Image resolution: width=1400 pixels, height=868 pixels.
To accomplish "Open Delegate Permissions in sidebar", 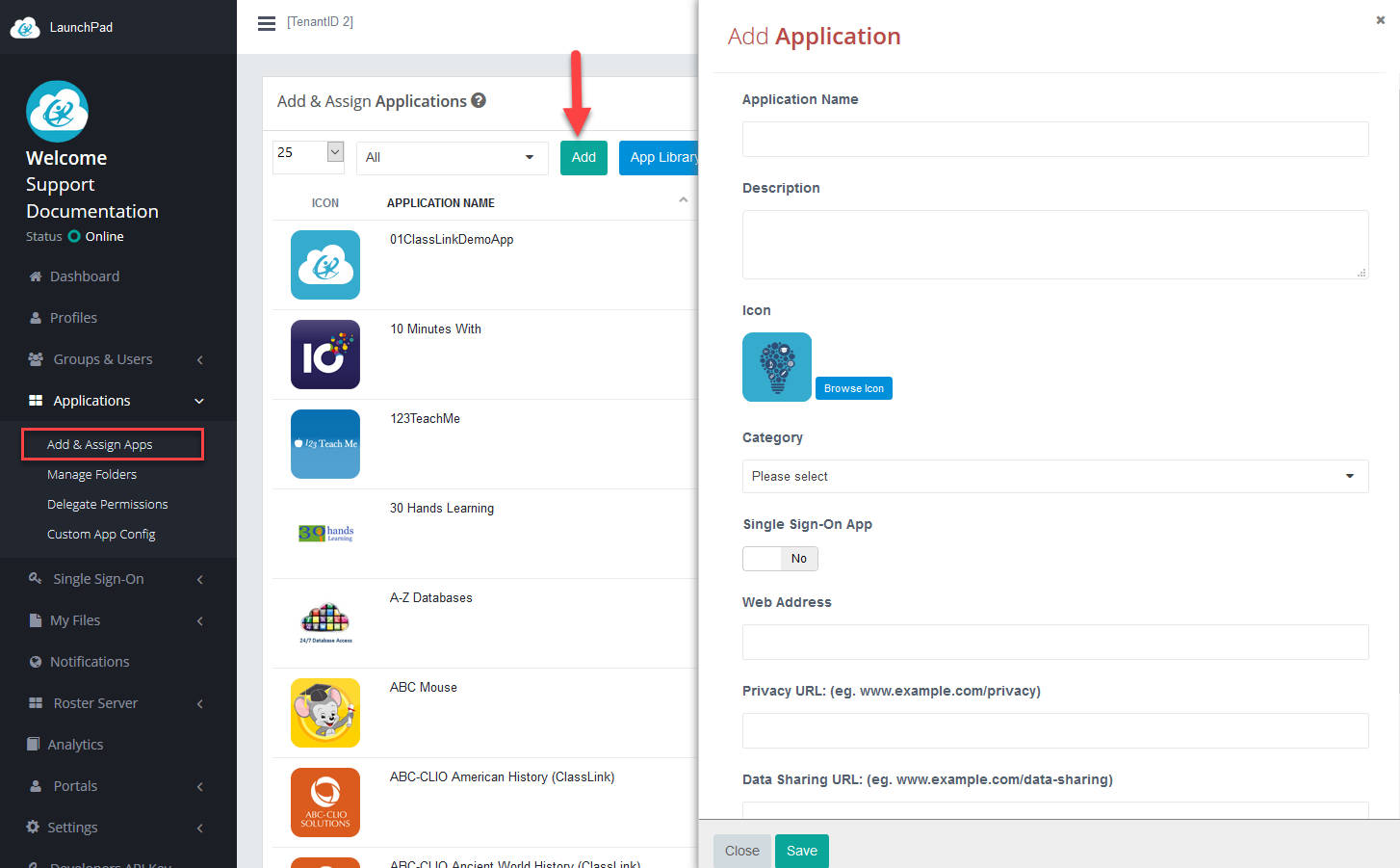I will 108,505.
